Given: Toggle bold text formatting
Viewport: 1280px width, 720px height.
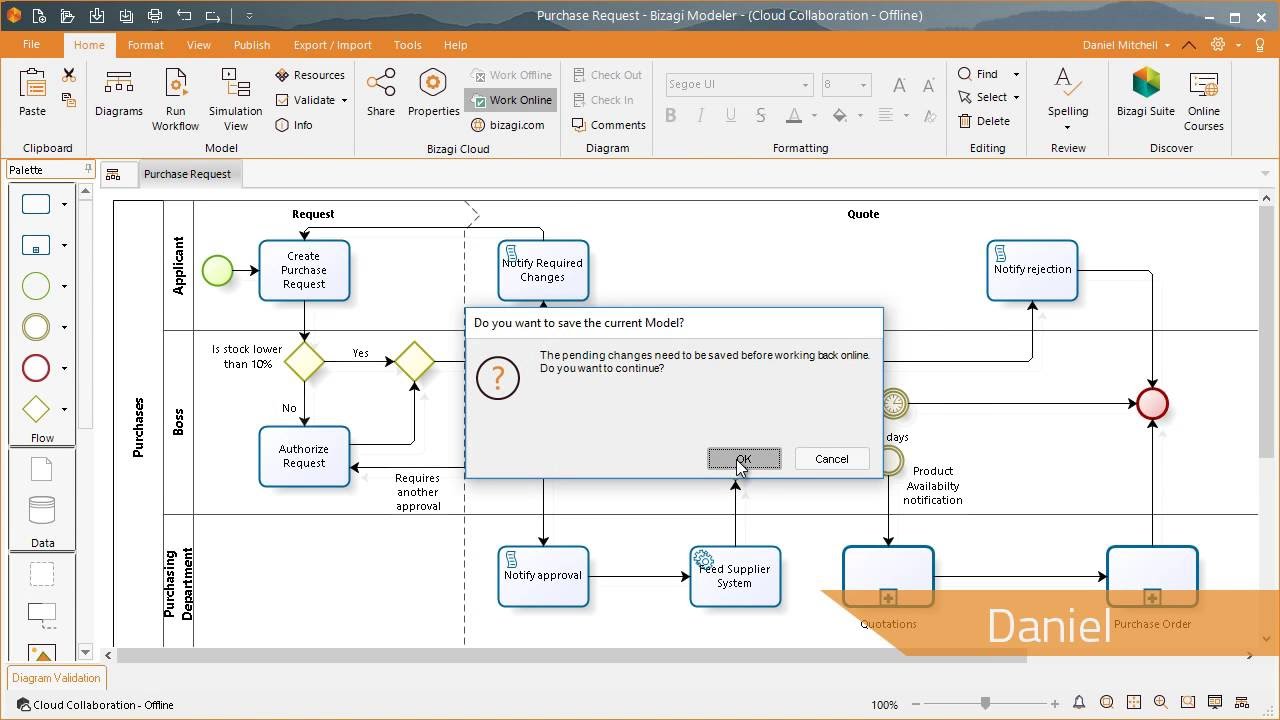Looking at the screenshot, I should (x=671, y=116).
